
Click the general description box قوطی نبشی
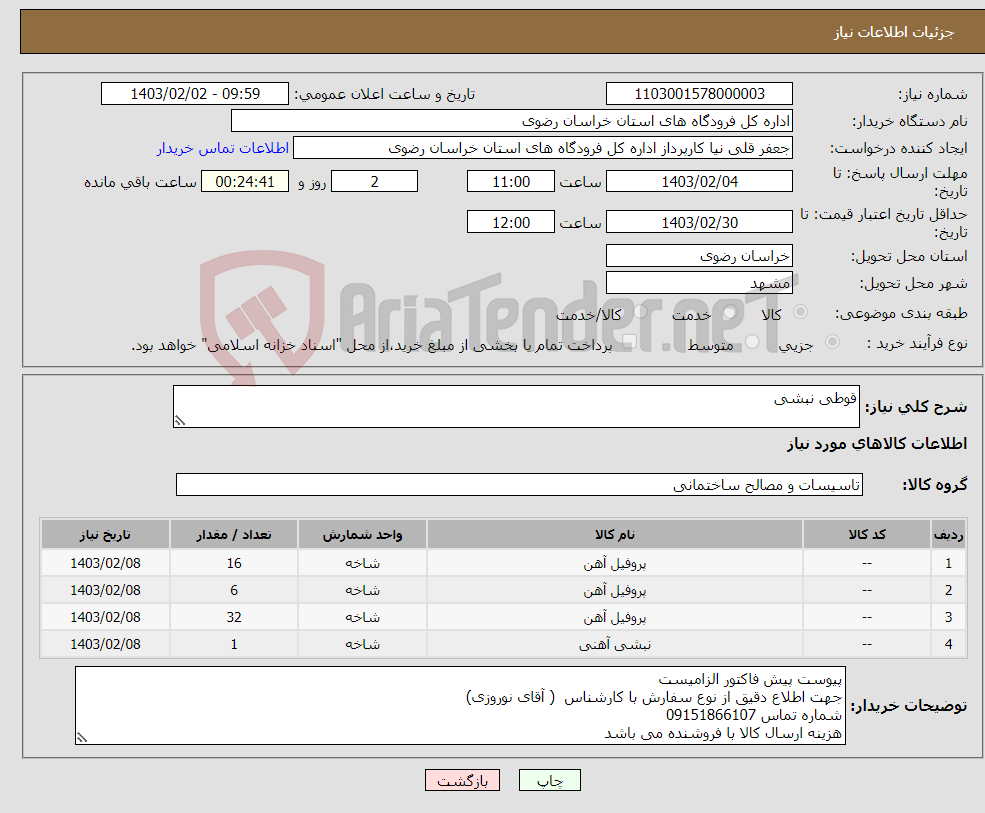pos(516,406)
